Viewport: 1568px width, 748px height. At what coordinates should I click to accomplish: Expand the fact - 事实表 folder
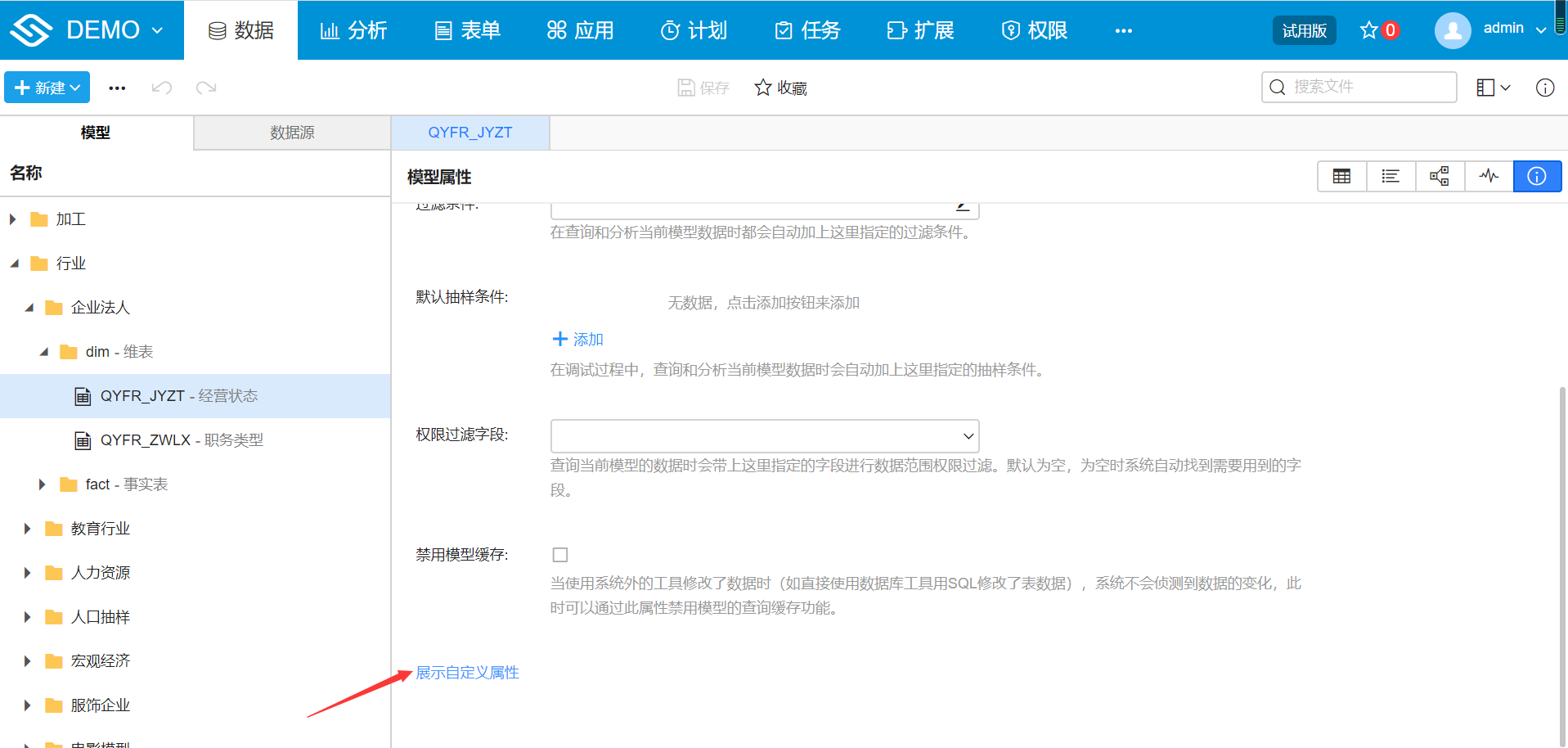pos(43,484)
